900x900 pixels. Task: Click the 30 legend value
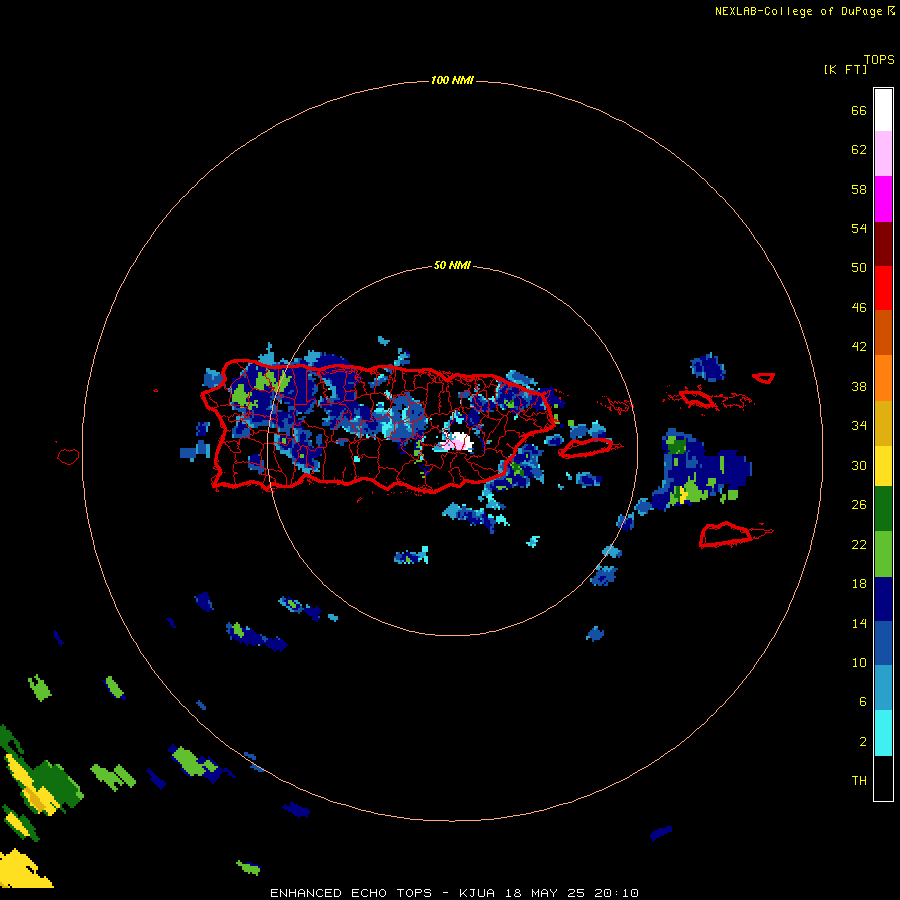(x=859, y=465)
